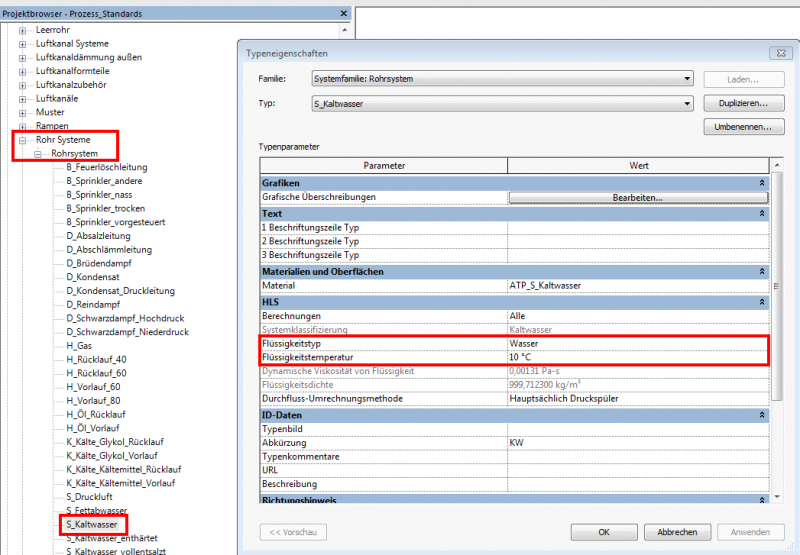
Task: Collapse the Rohr Systeme tree node
Action: coord(22,140)
